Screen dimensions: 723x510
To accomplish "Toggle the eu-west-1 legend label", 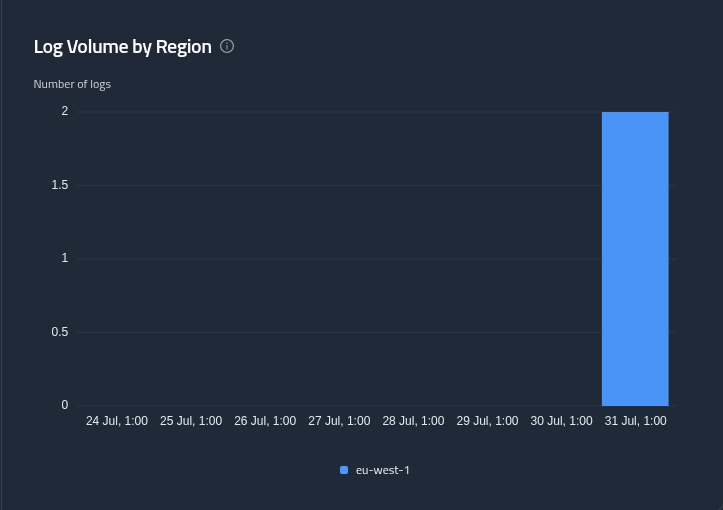I will pos(382,470).
